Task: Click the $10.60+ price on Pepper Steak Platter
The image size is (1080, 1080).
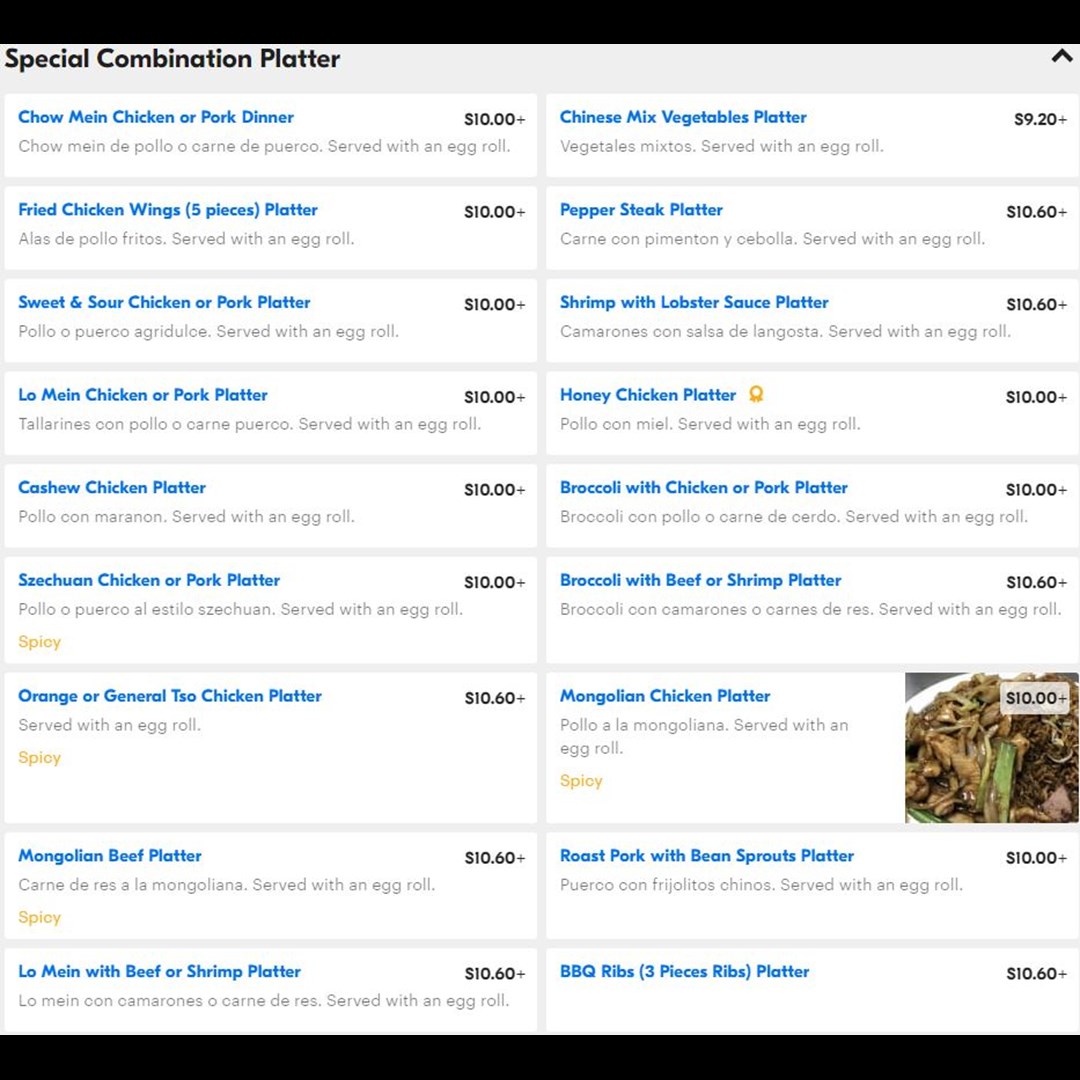Action: click(1037, 211)
